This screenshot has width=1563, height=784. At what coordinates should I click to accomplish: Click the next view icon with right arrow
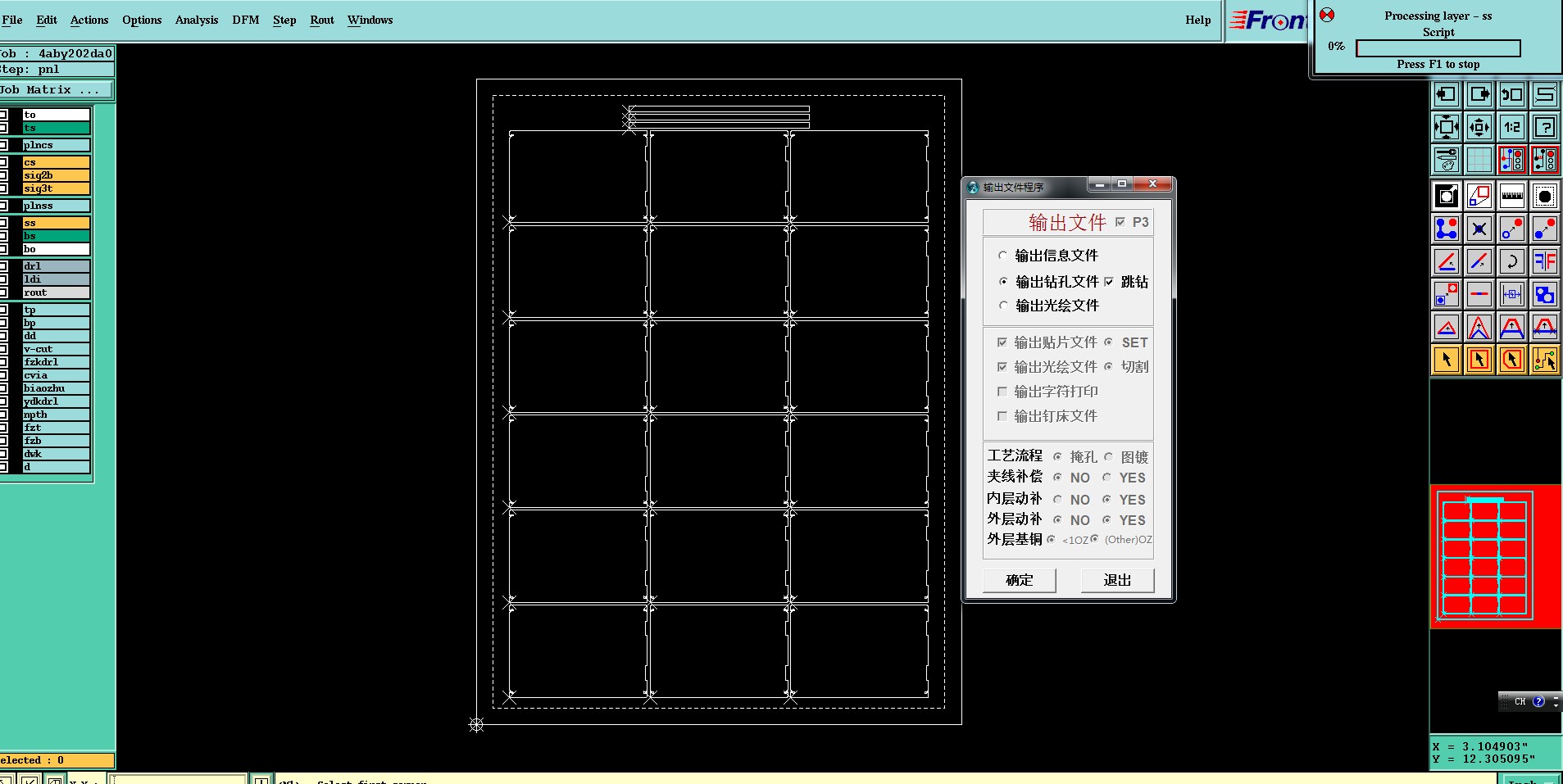click(x=1479, y=94)
